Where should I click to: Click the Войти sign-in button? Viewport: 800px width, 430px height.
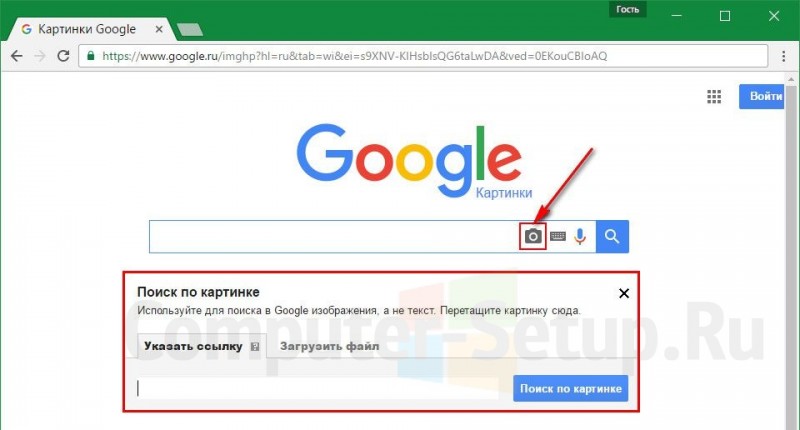coord(762,96)
